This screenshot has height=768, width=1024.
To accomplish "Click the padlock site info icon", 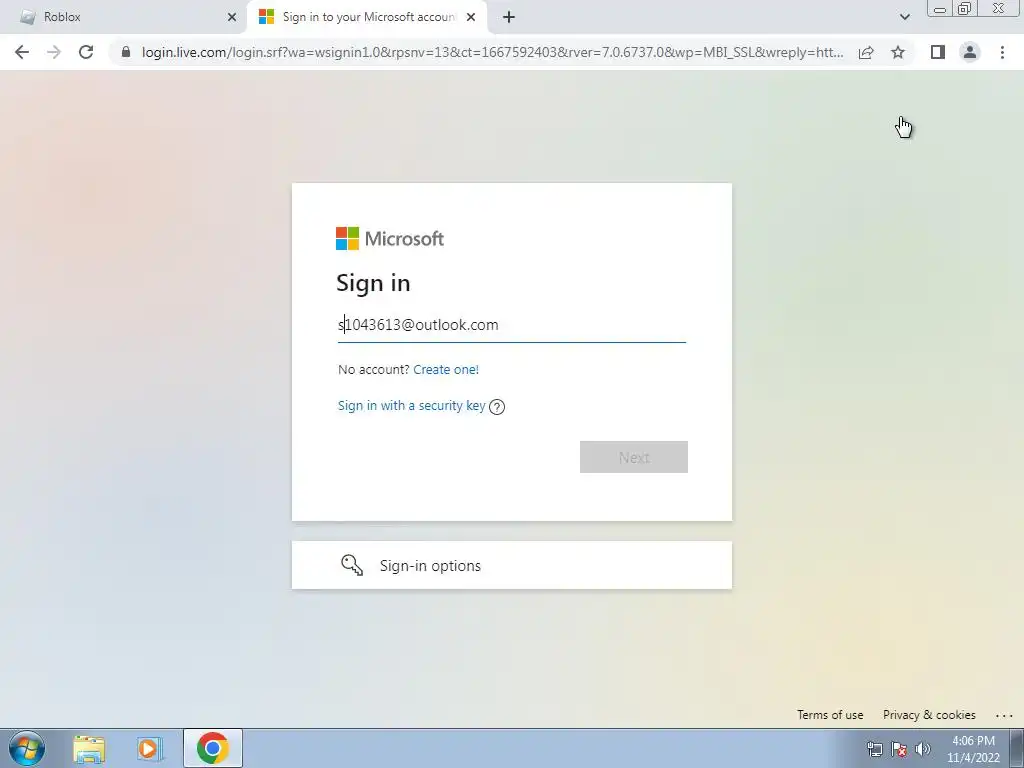I will click(126, 52).
